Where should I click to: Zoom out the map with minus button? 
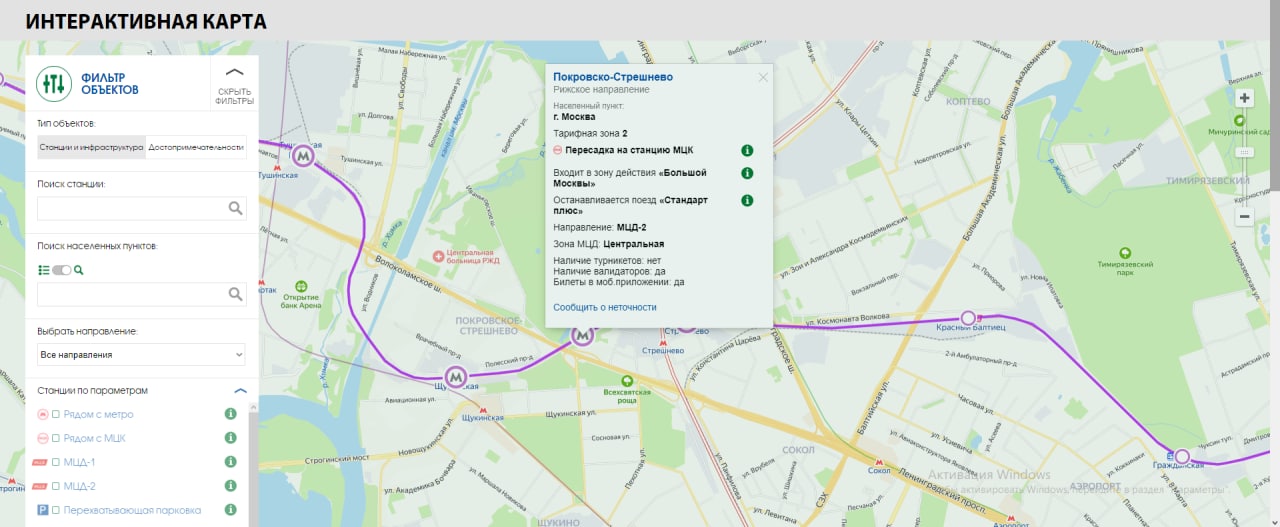coord(1245,216)
